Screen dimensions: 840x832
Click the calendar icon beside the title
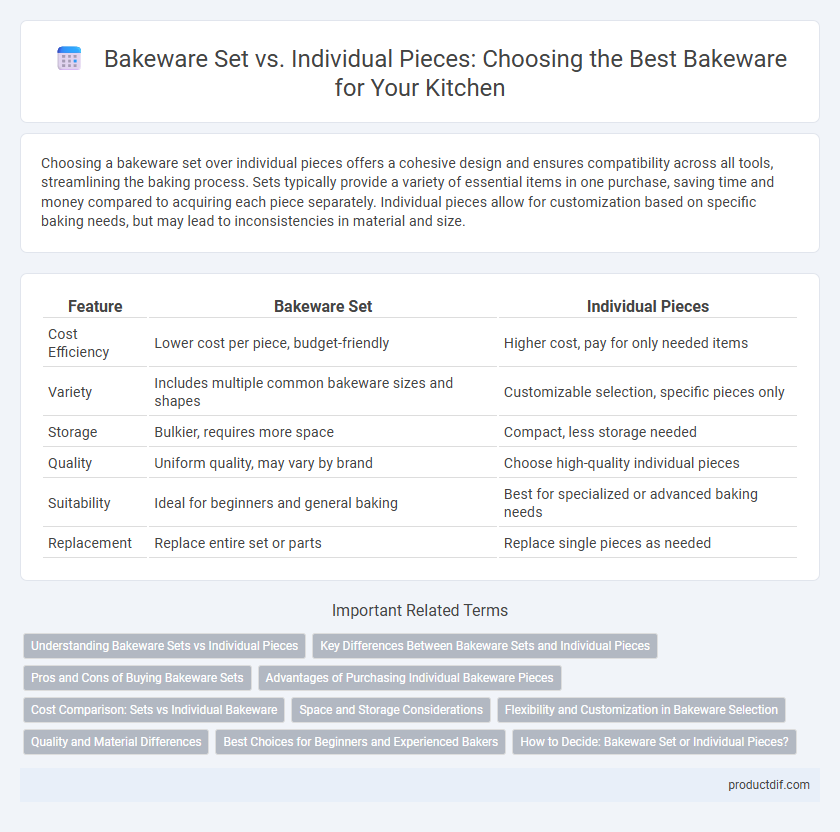pos(69,58)
